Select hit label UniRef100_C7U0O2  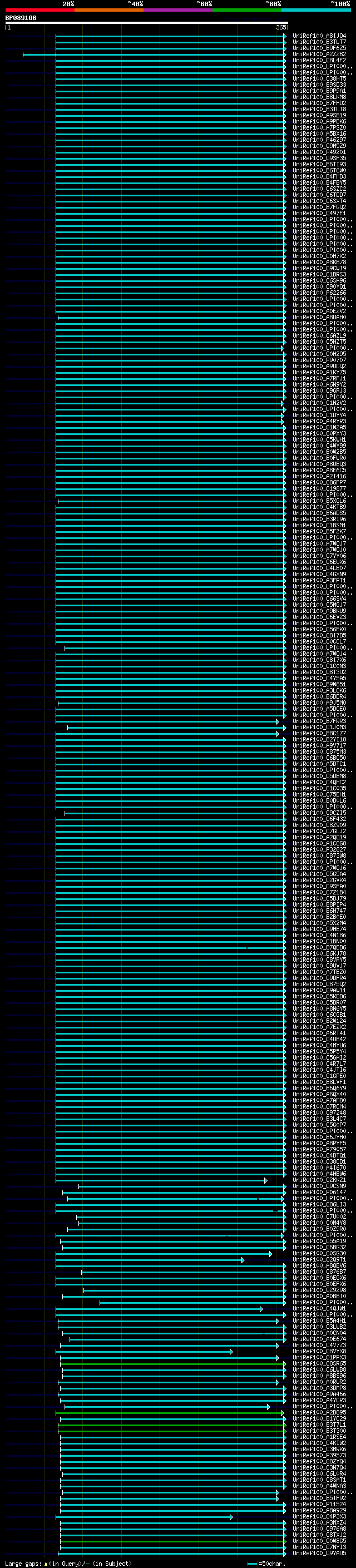click(x=319, y=1217)
